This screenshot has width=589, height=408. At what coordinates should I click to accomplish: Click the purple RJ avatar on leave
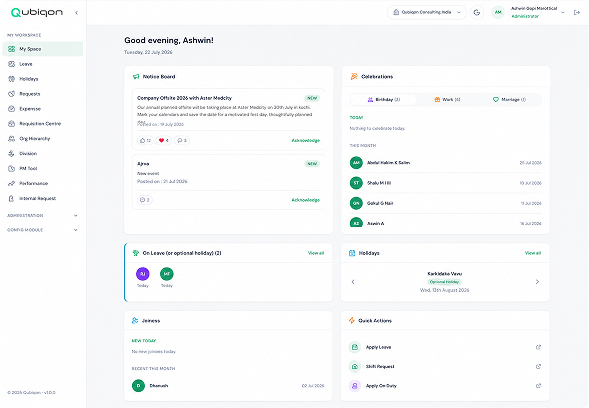pos(143,274)
